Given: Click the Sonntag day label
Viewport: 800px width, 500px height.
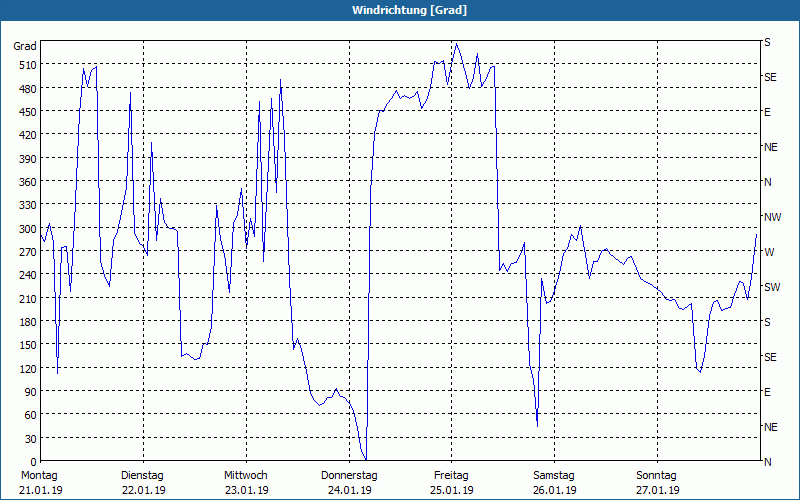Looking at the screenshot, I should tap(656, 476).
